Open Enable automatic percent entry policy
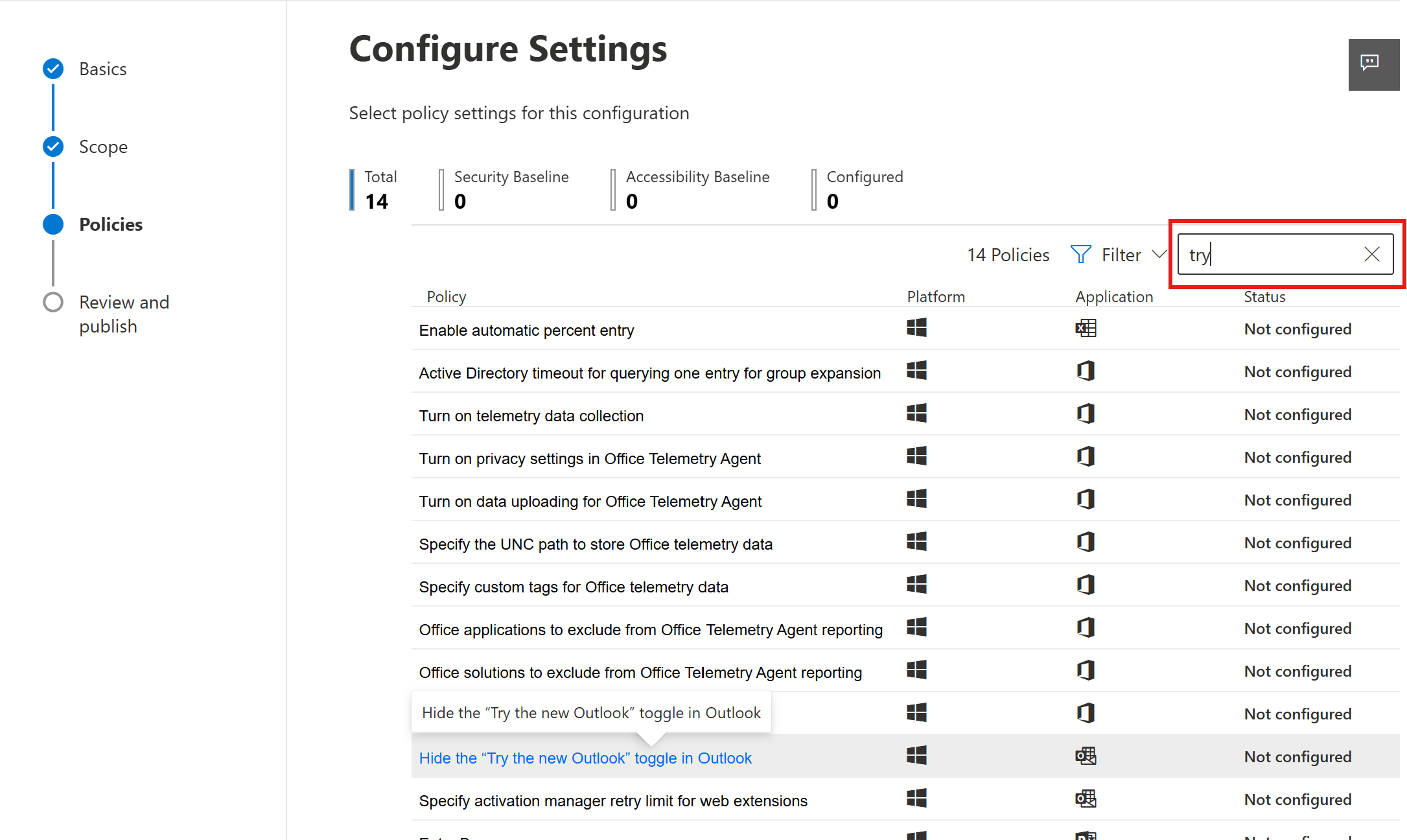1407x840 pixels. (x=526, y=331)
